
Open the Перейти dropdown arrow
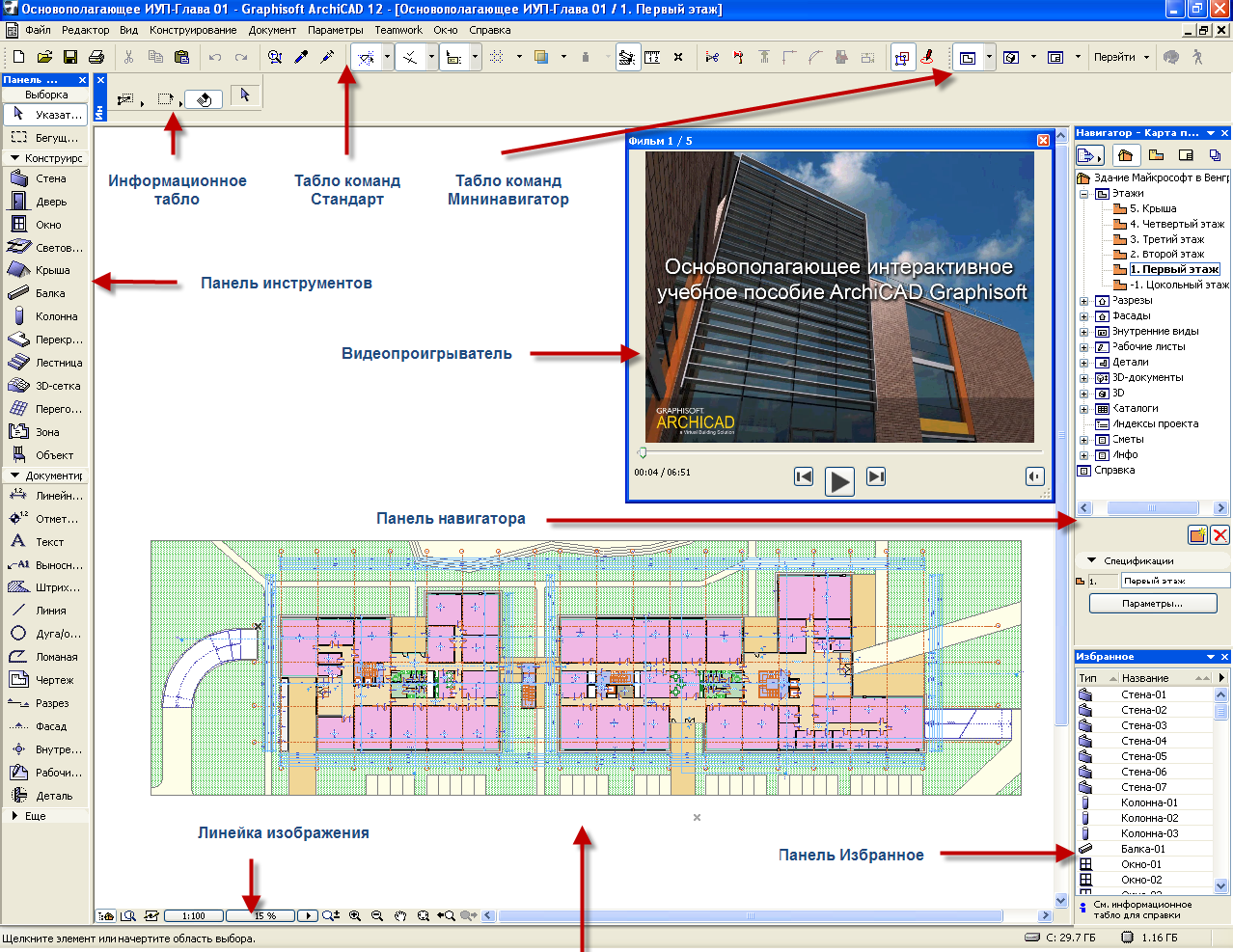(1147, 57)
